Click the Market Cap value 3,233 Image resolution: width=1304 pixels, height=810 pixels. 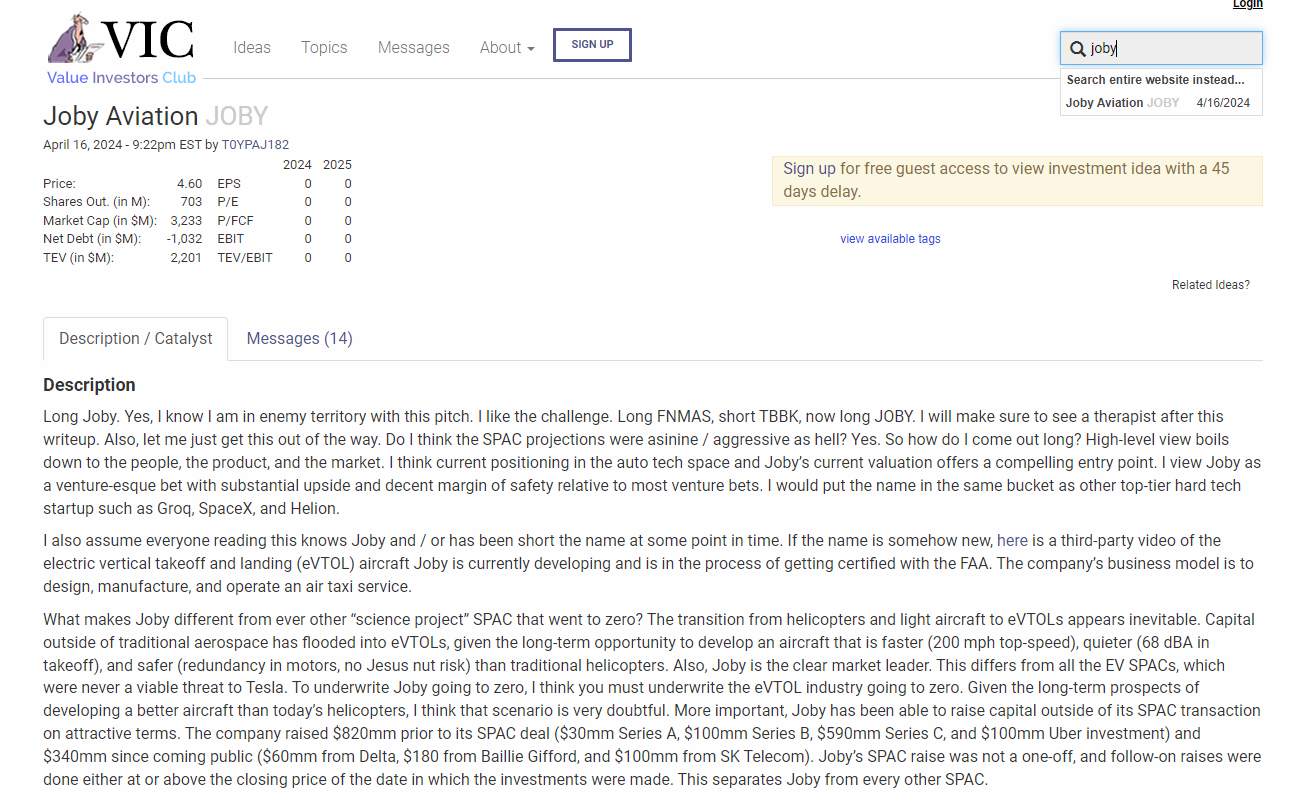[x=186, y=221]
